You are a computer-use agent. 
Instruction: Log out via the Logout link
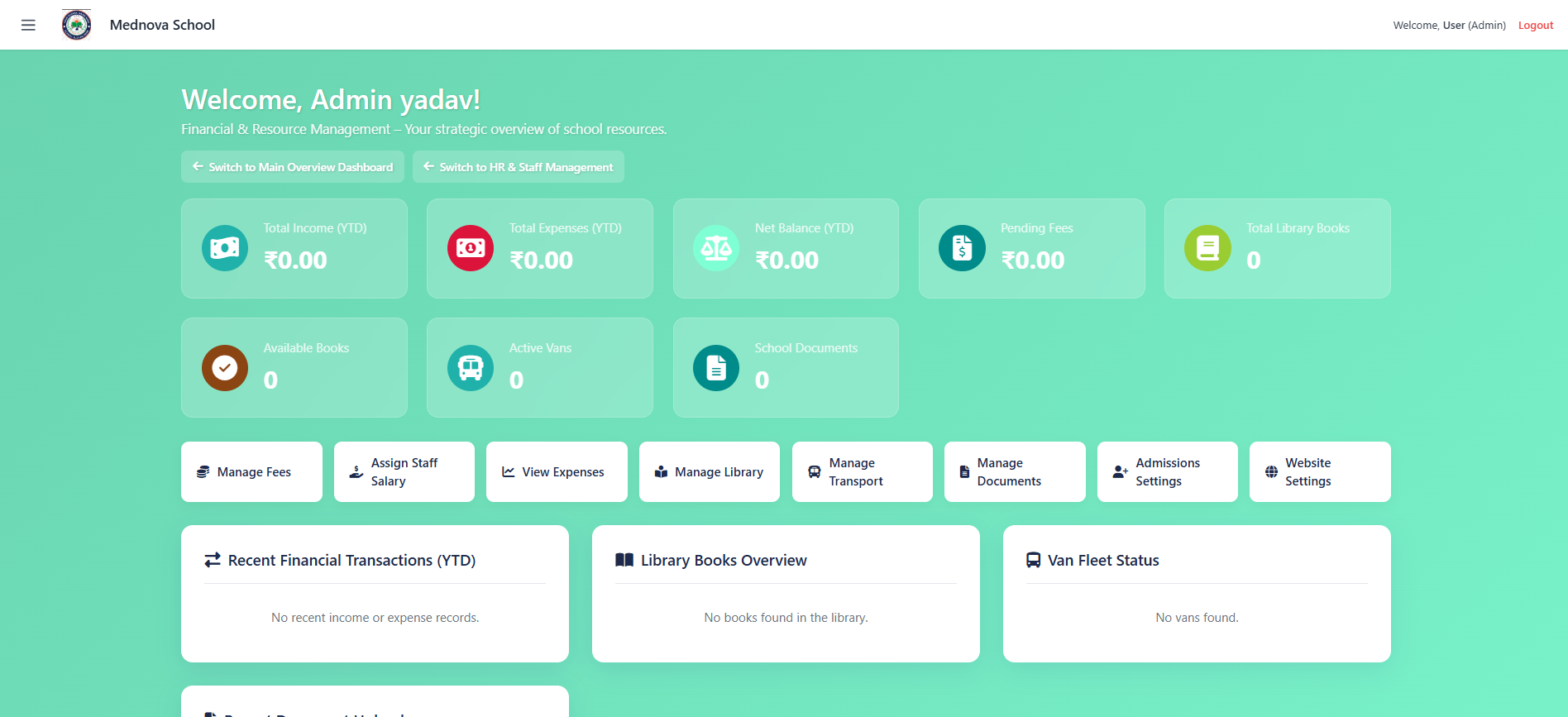(x=1536, y=26)
